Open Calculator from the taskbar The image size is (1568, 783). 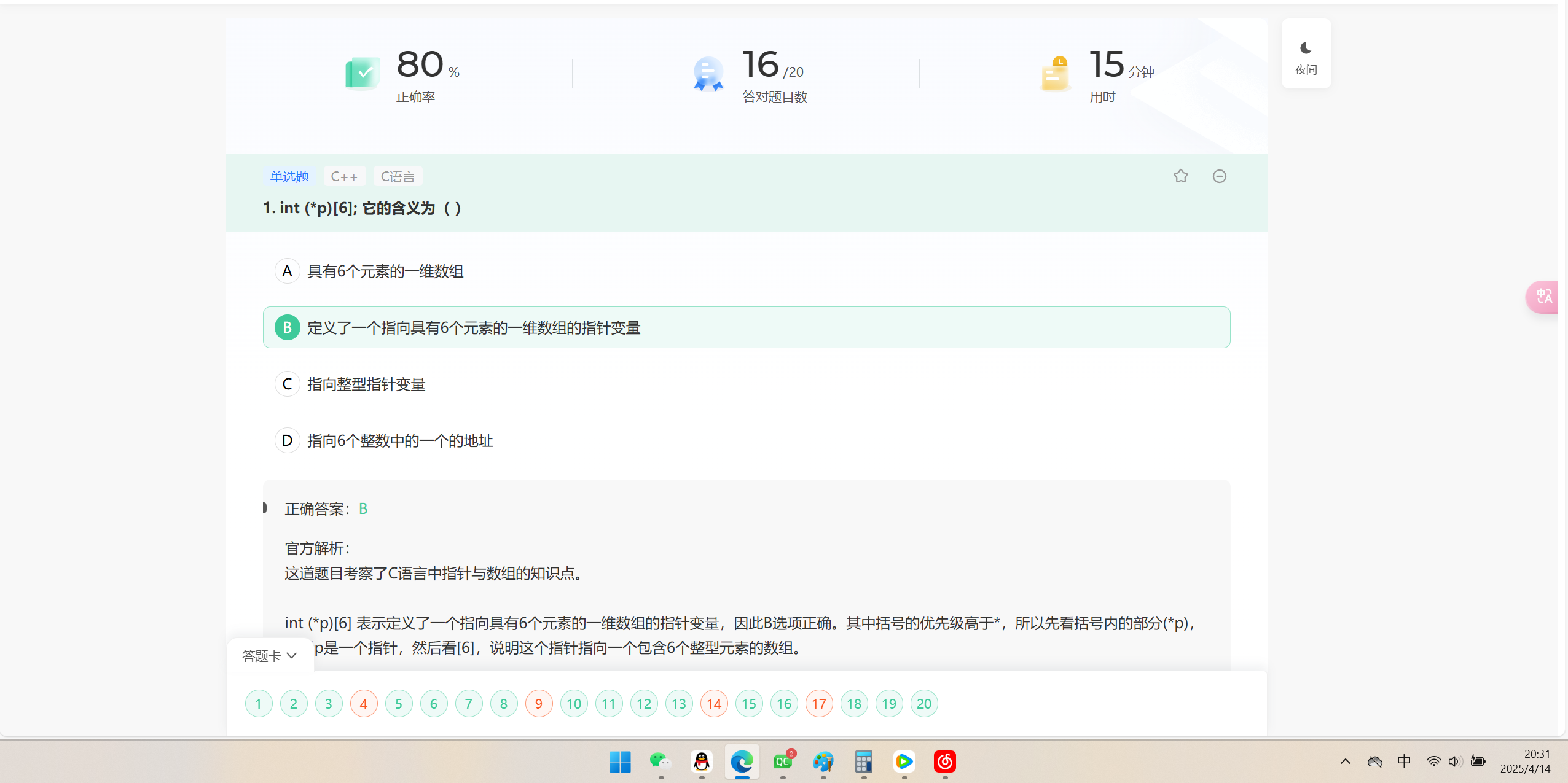pos(863,762)
